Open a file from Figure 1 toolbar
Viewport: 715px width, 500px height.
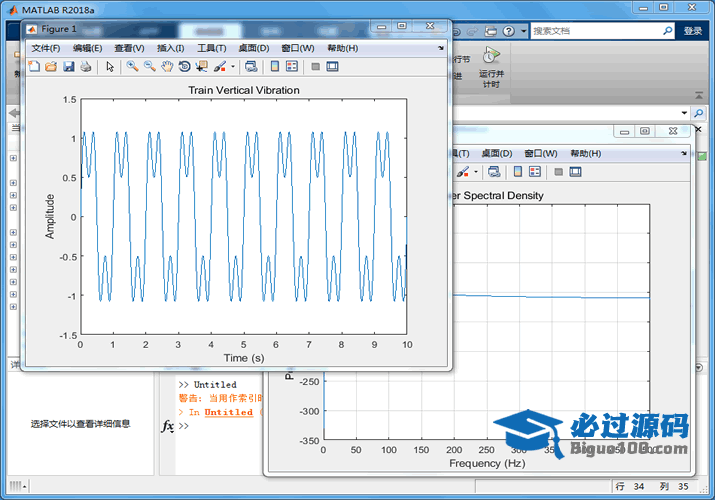(51, 67)
